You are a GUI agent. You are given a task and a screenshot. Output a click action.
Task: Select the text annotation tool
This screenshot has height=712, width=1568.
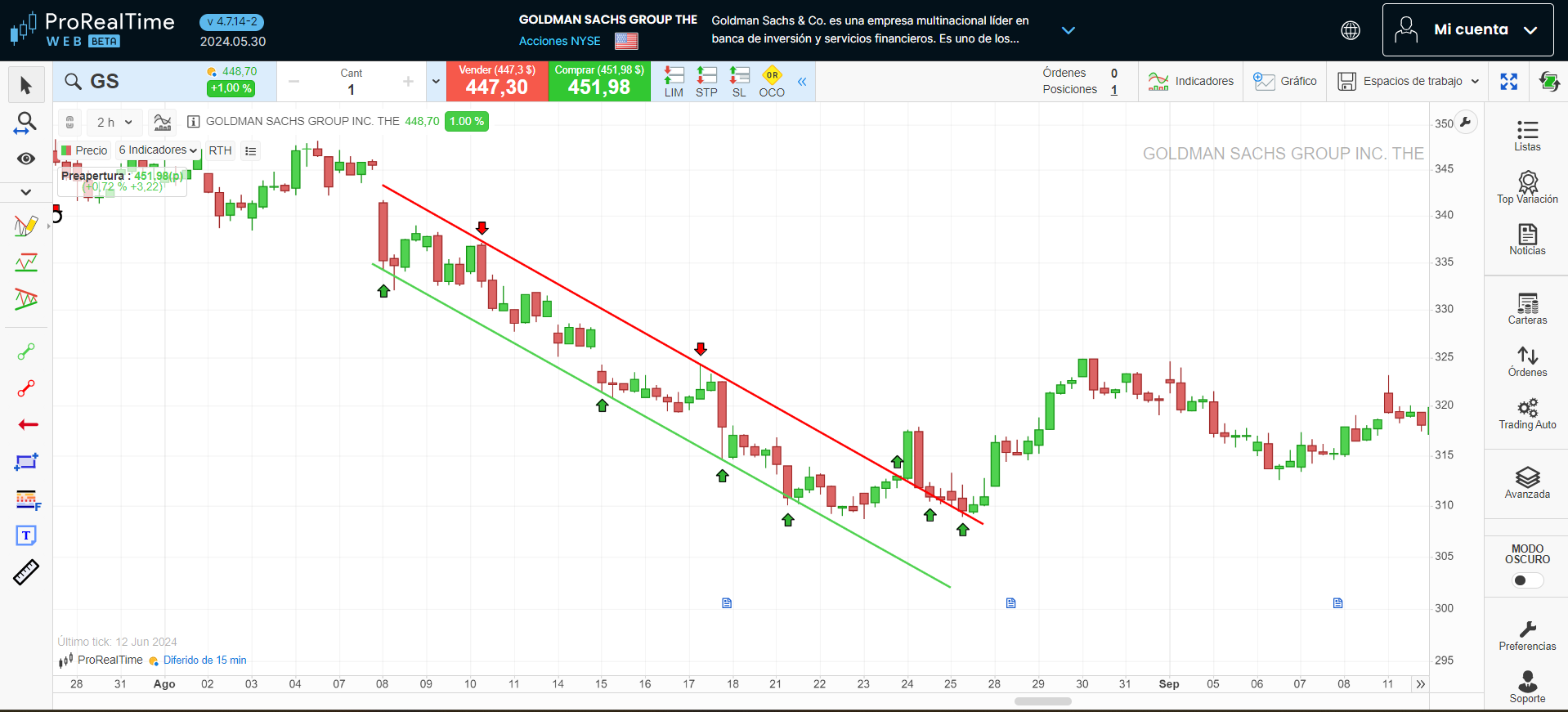(x=26, y=535)
